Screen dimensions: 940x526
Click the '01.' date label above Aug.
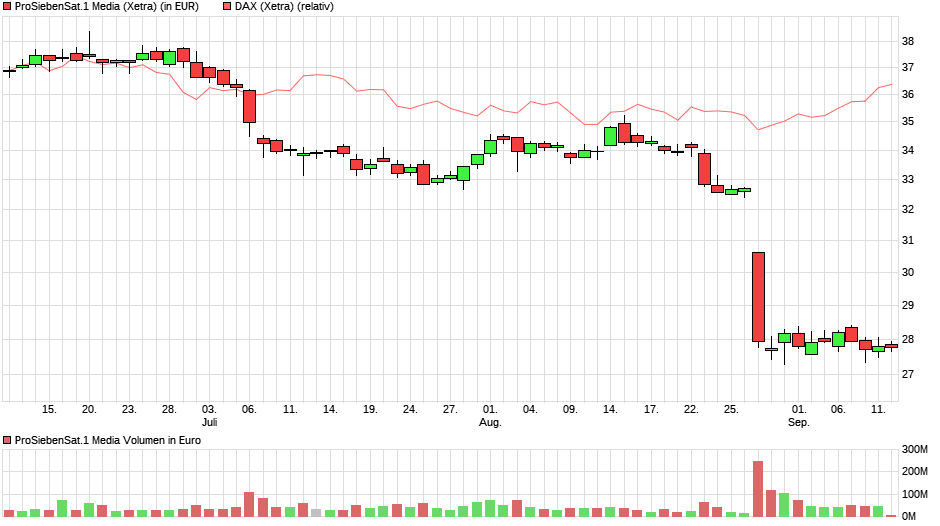pyautogui.click(x=490, y=409)
